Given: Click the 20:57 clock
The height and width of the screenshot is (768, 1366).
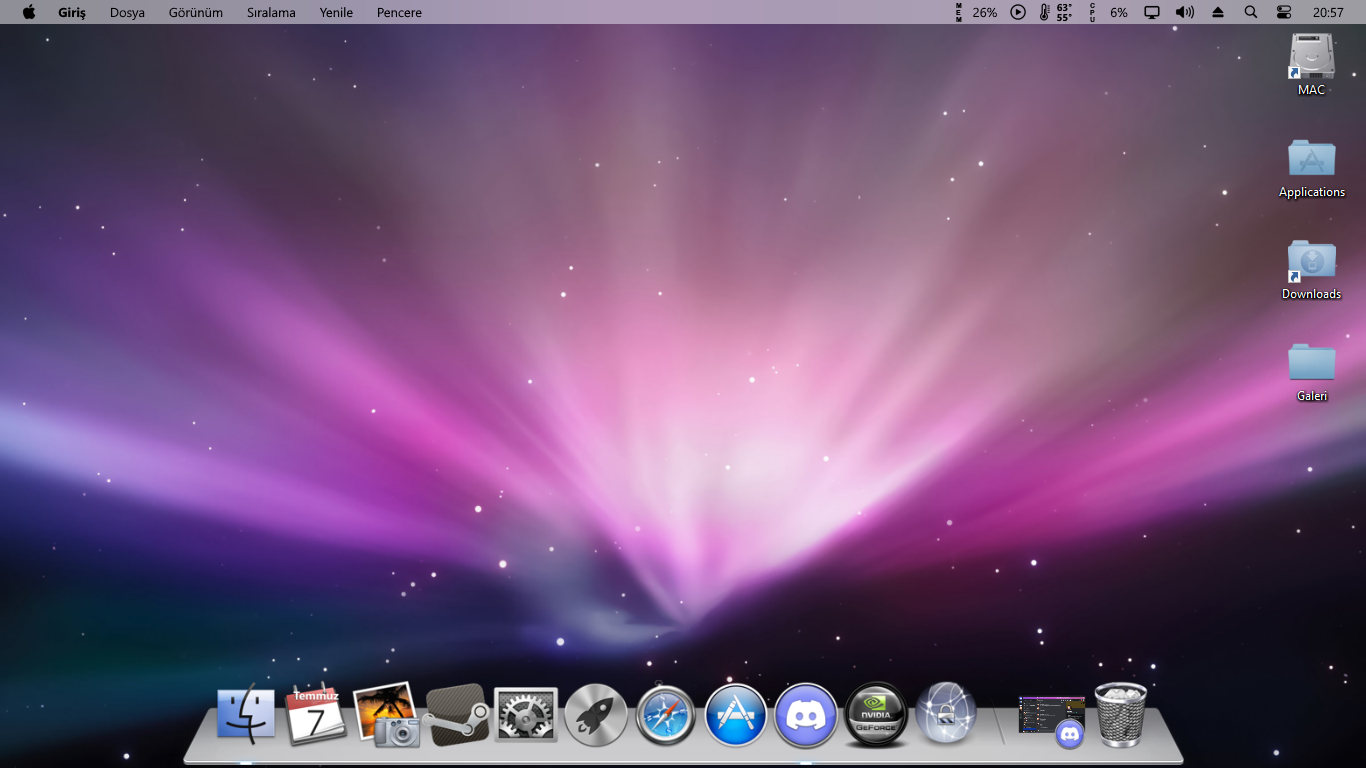Looking at the screenshot, I should 1328,13.
